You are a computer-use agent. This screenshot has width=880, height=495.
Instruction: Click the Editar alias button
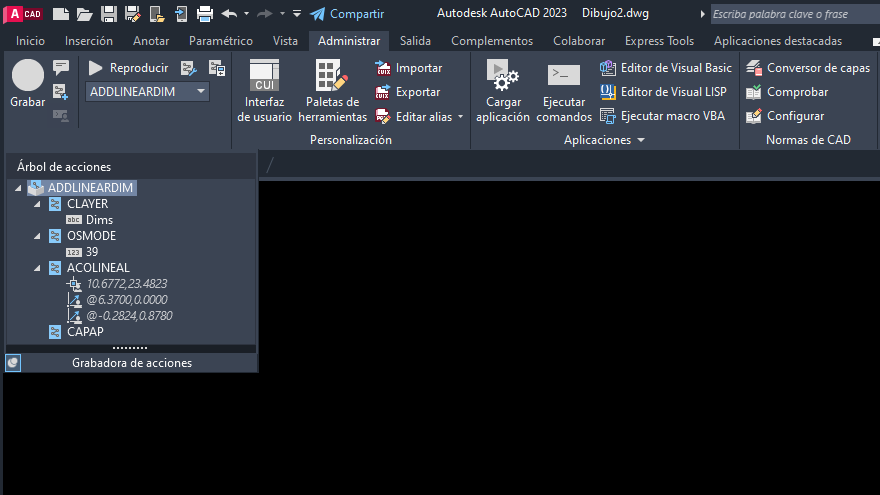[x=414, y=117]
